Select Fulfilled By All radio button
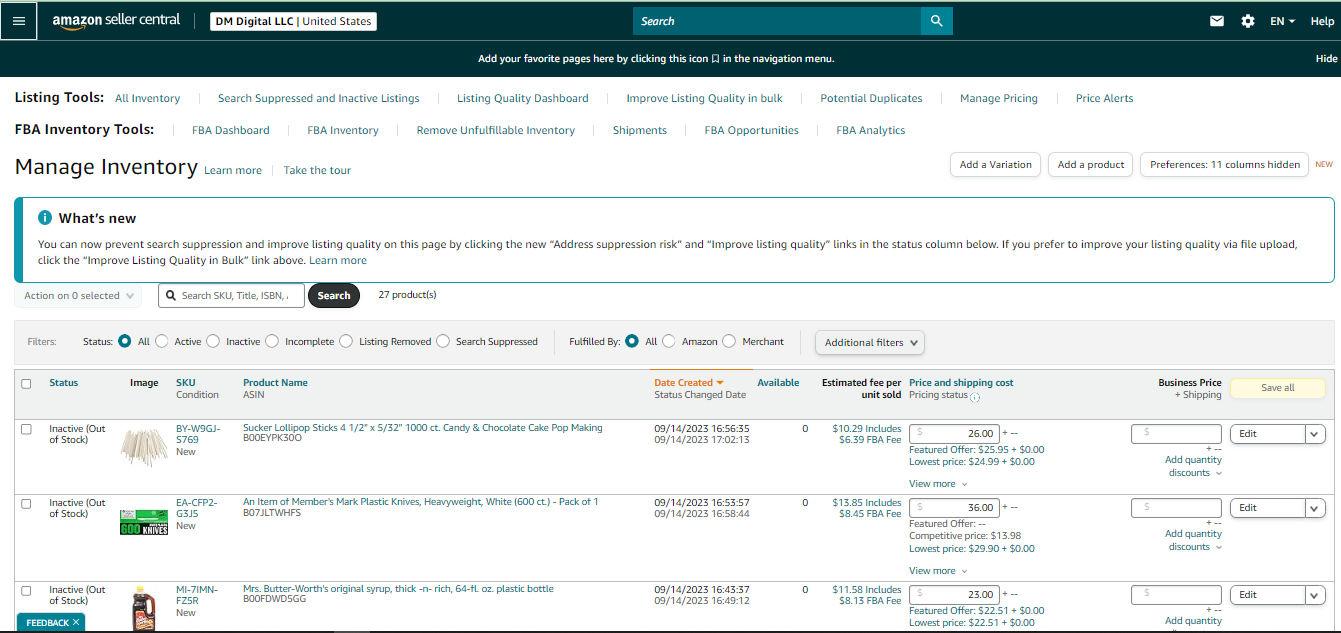 click(x=632, y=341)
